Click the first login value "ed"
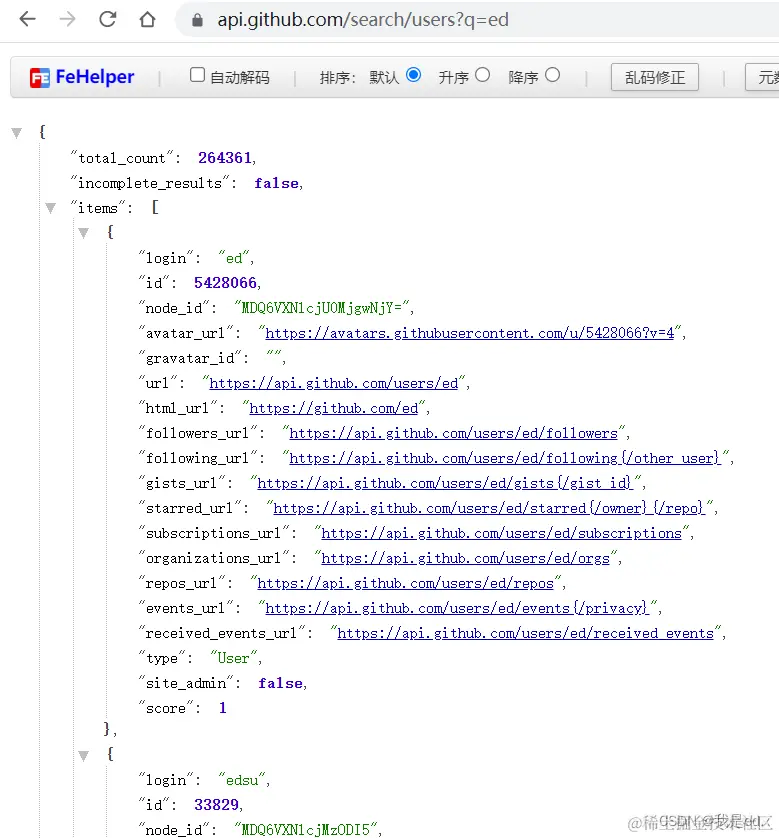 point(234,258)
